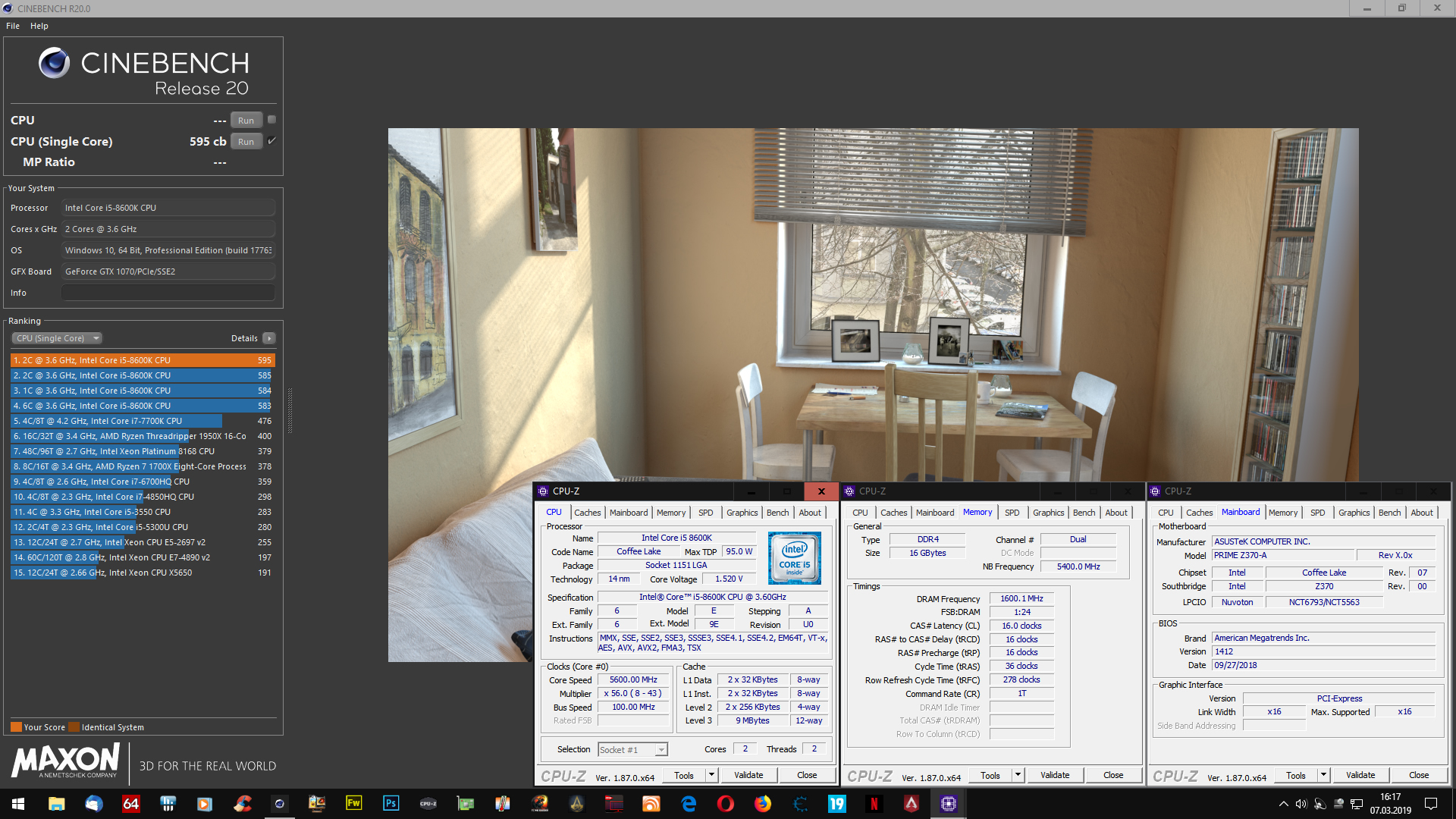Open Adobe Fireworks from the taskbar
The image size is (1456, 819).
[x=353, y=804]
